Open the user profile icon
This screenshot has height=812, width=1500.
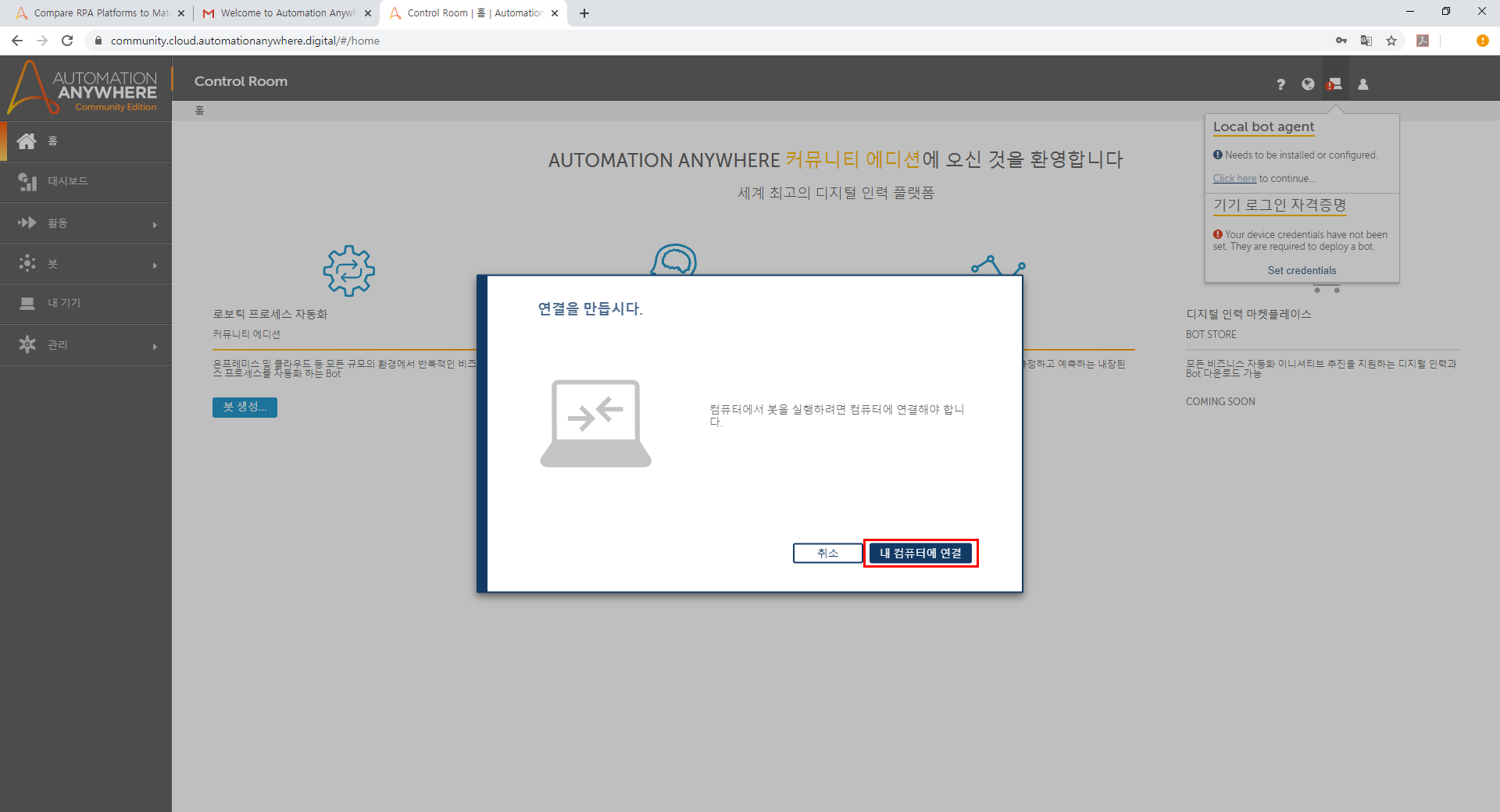pos(1363,84)
